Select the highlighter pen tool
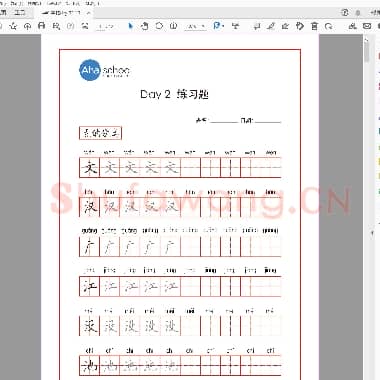The image size is (380, 380). pyautogui.click(x=271, y=26)
